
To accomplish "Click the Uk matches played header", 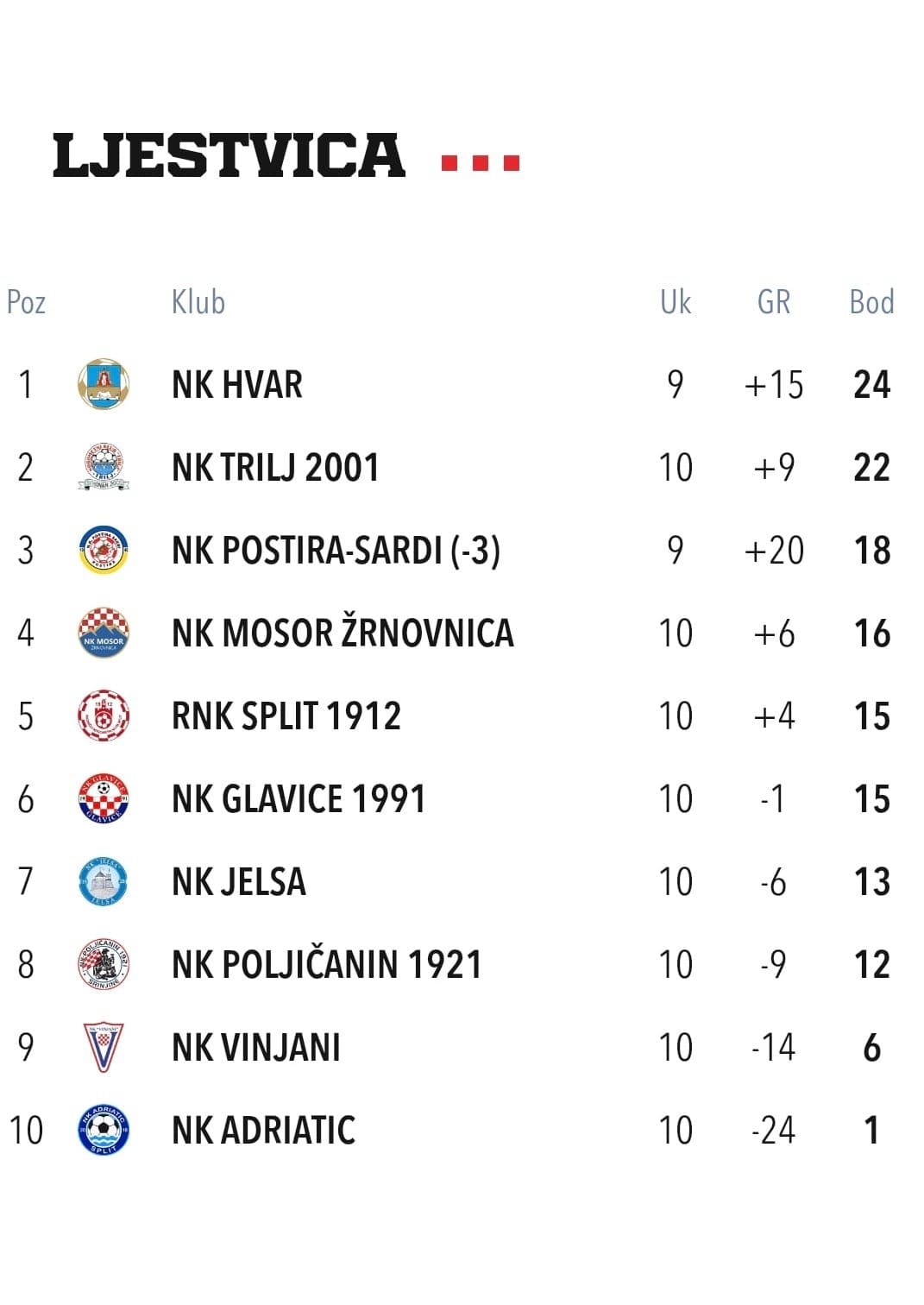I will [676, 302].
